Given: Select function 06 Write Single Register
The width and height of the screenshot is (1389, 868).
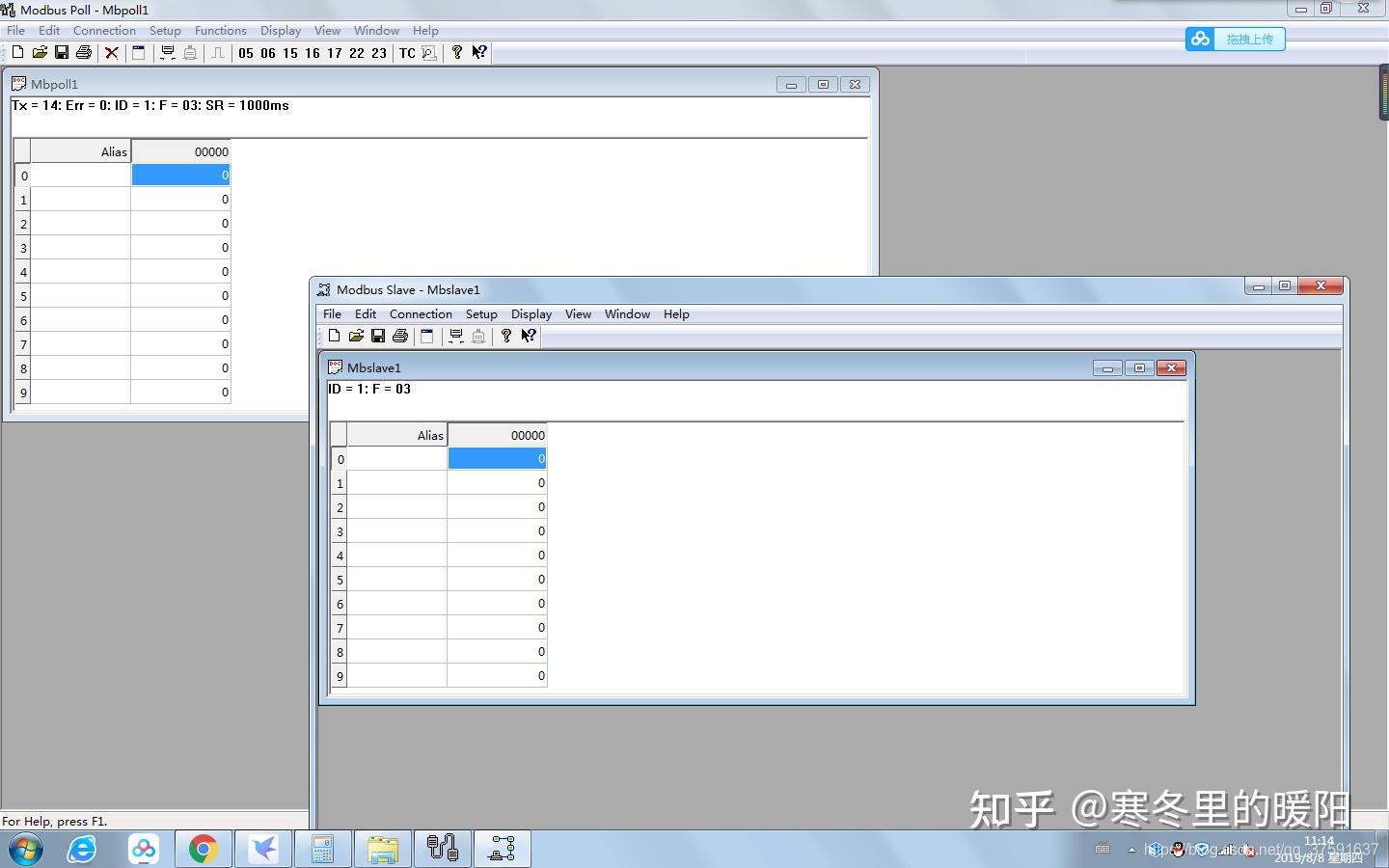Looking at the screenshot, I should point(268,53).
